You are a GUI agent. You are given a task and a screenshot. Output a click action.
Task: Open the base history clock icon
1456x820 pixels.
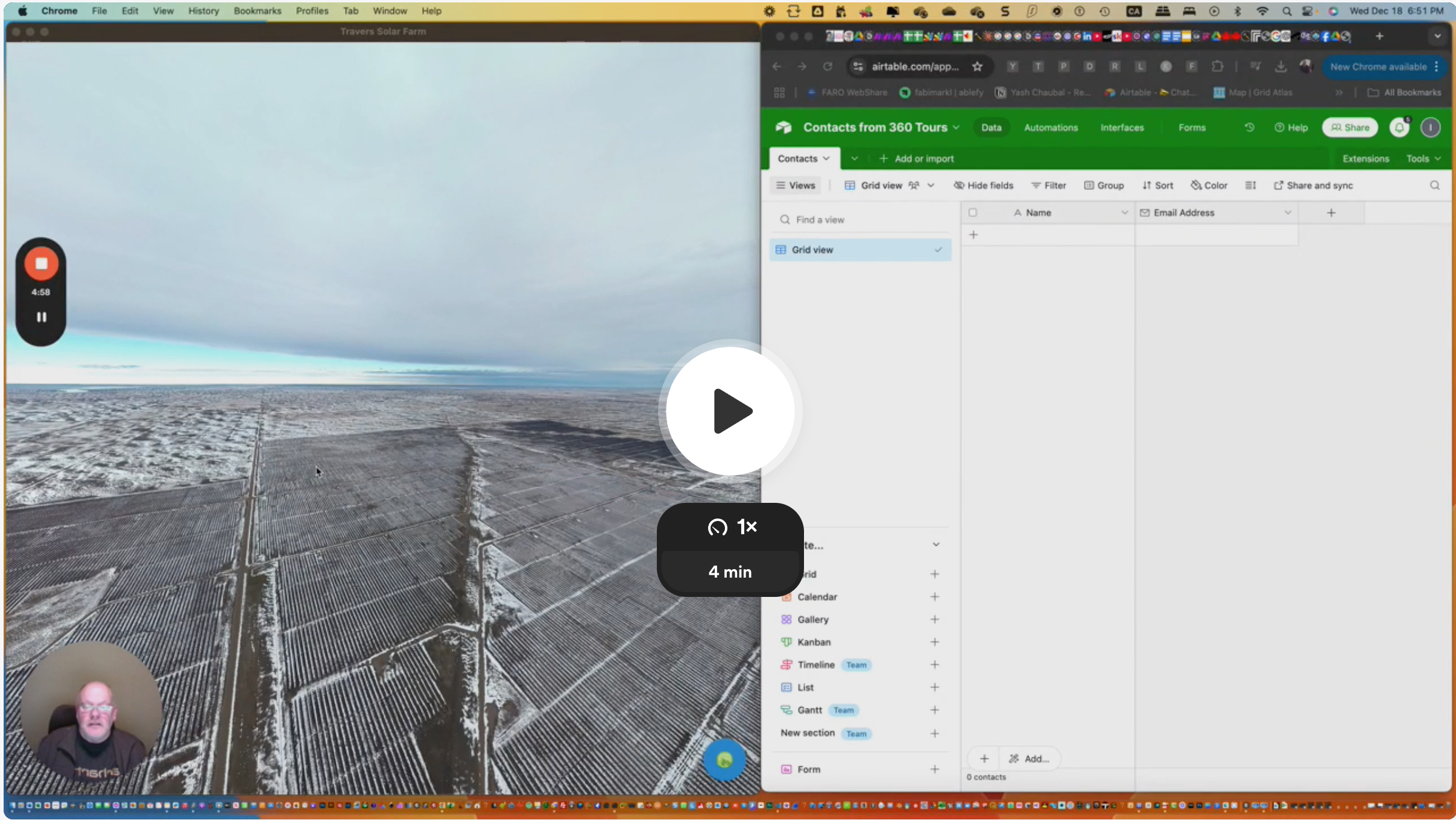[x=1249, y=127]
